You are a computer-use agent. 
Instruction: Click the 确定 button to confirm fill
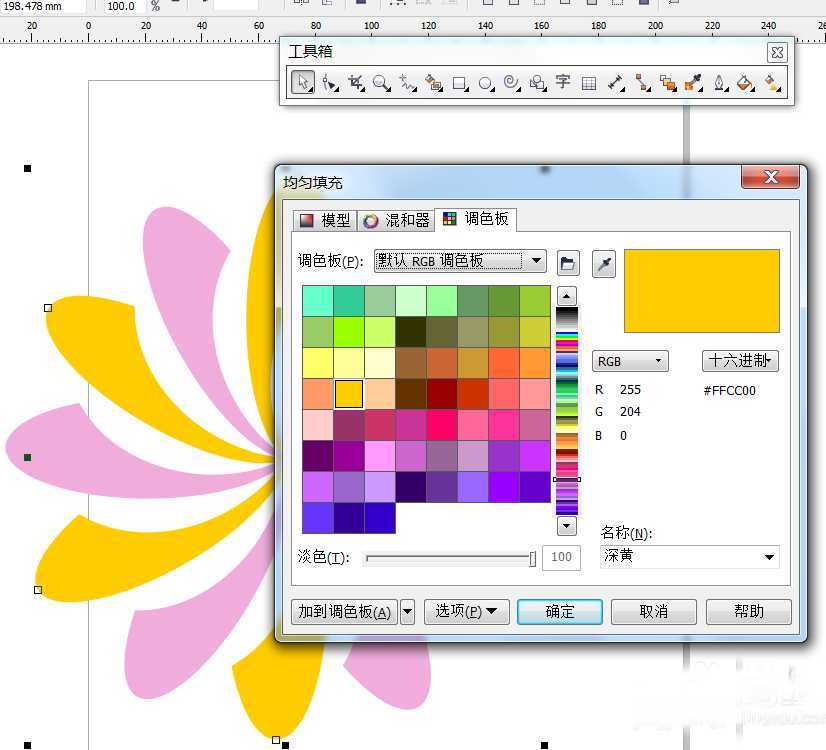[x=559, y=611]
